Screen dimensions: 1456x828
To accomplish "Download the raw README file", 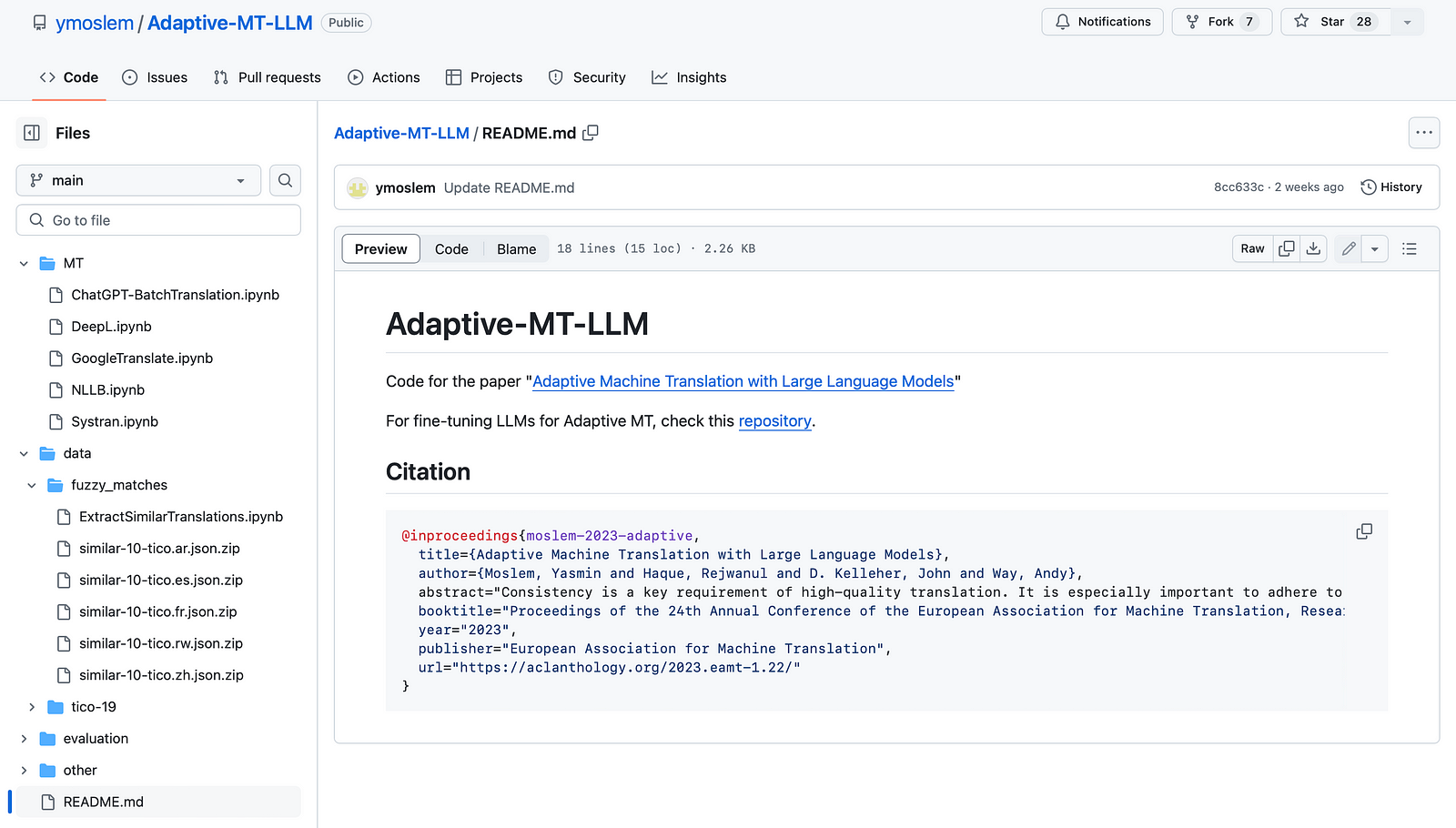I will click(1313, 248).
